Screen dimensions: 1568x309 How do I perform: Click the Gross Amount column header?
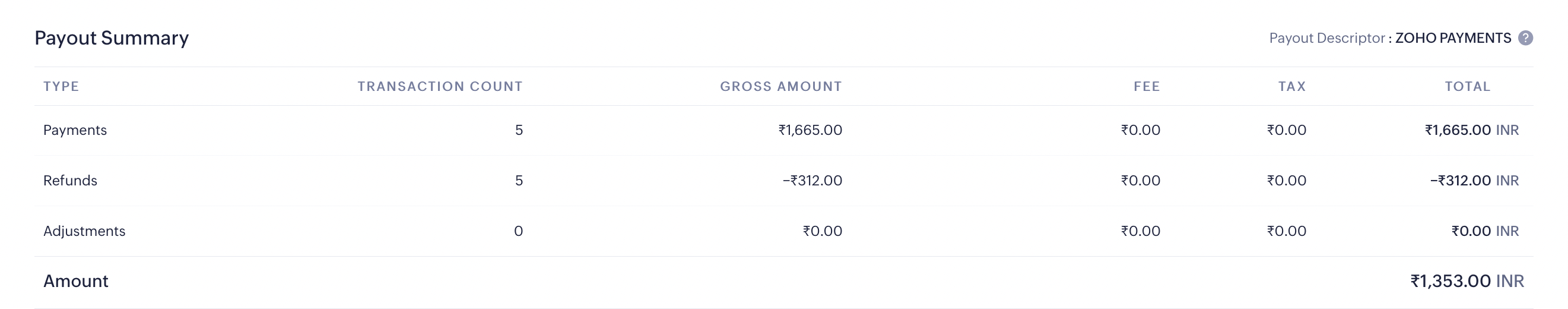tap(780, 87)
